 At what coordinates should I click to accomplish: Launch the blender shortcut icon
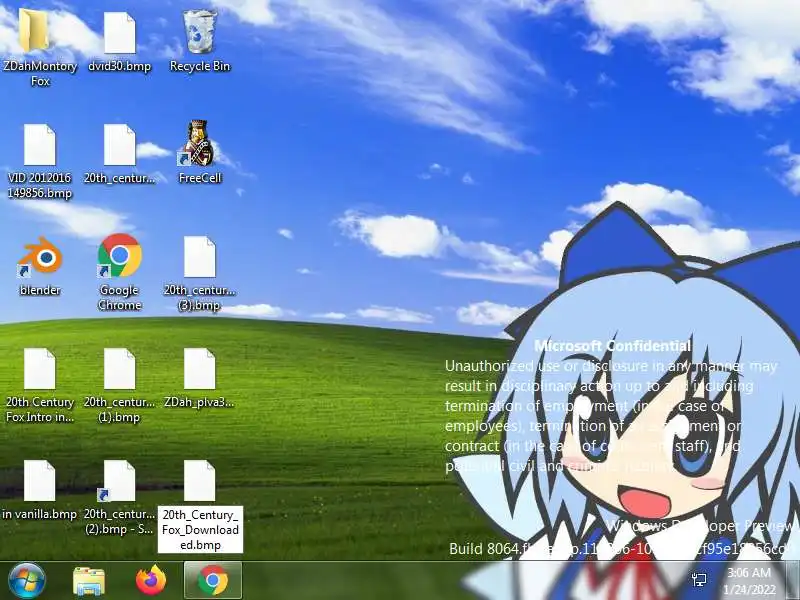tap(40, 257)
